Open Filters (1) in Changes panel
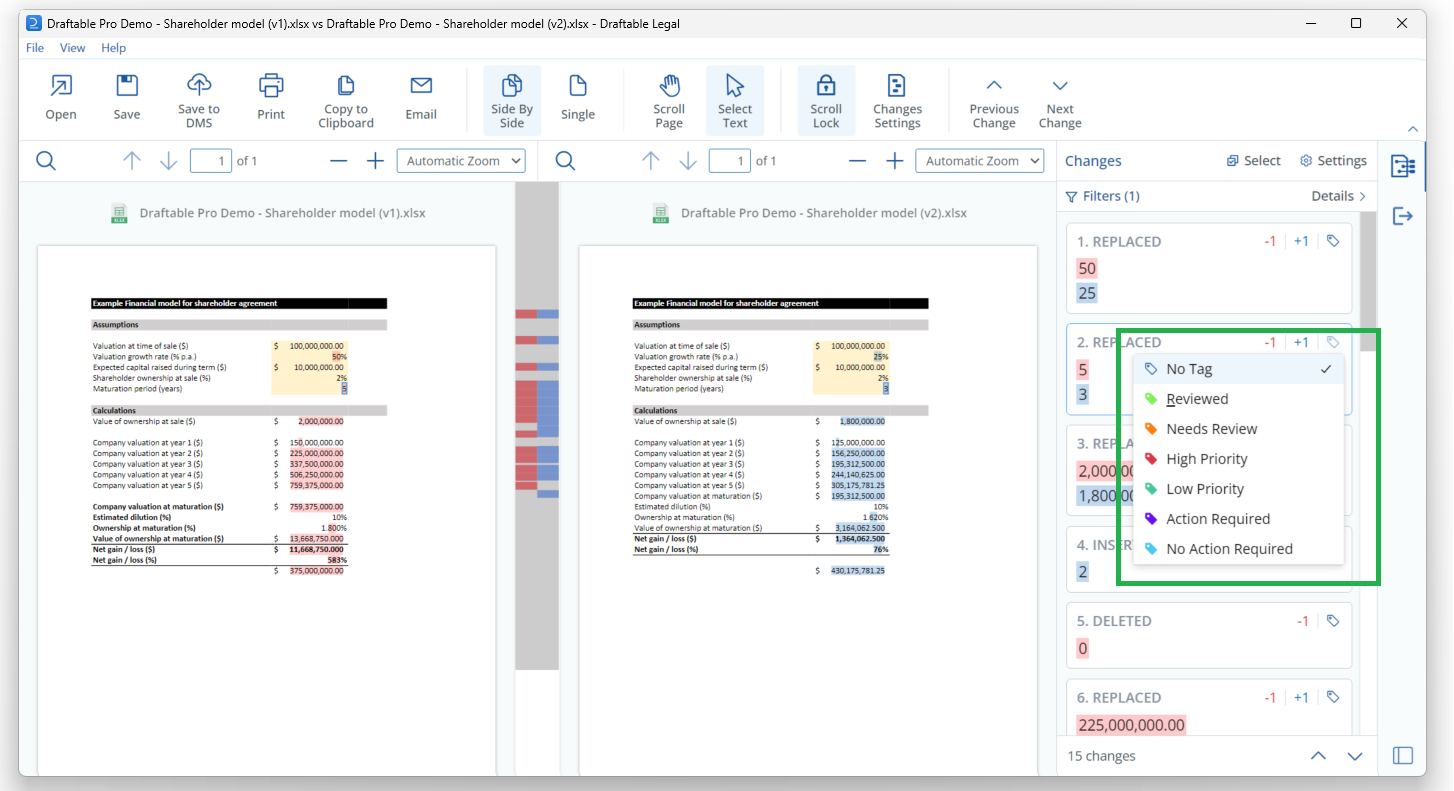 (x=1102, y=196)
